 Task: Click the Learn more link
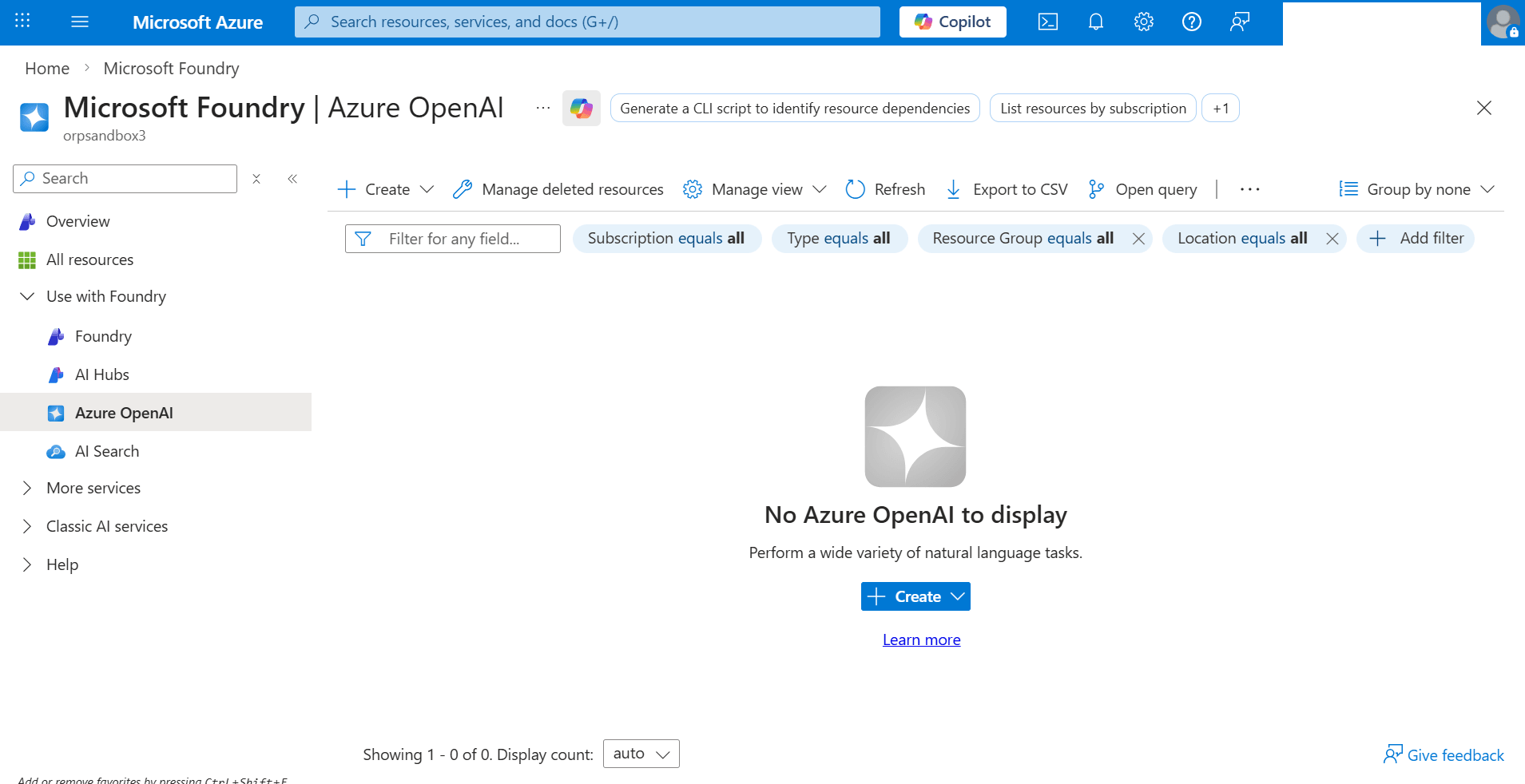click(920, 639)
